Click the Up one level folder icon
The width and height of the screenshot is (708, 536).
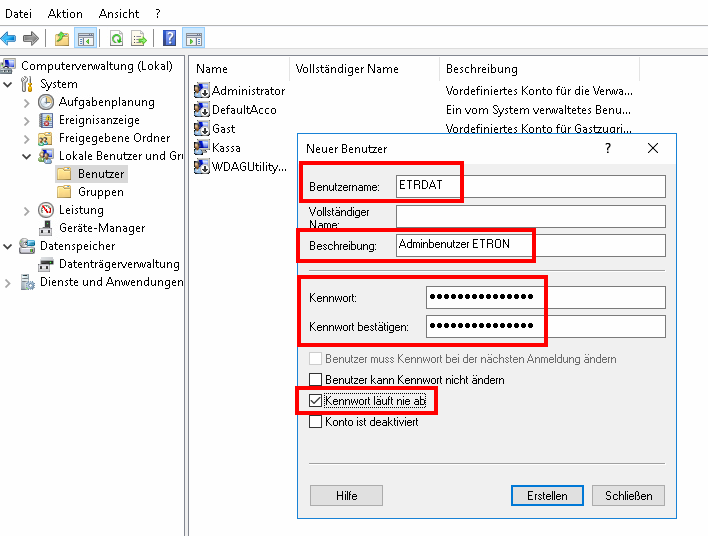pyautogui.click(x=62, y=39)
